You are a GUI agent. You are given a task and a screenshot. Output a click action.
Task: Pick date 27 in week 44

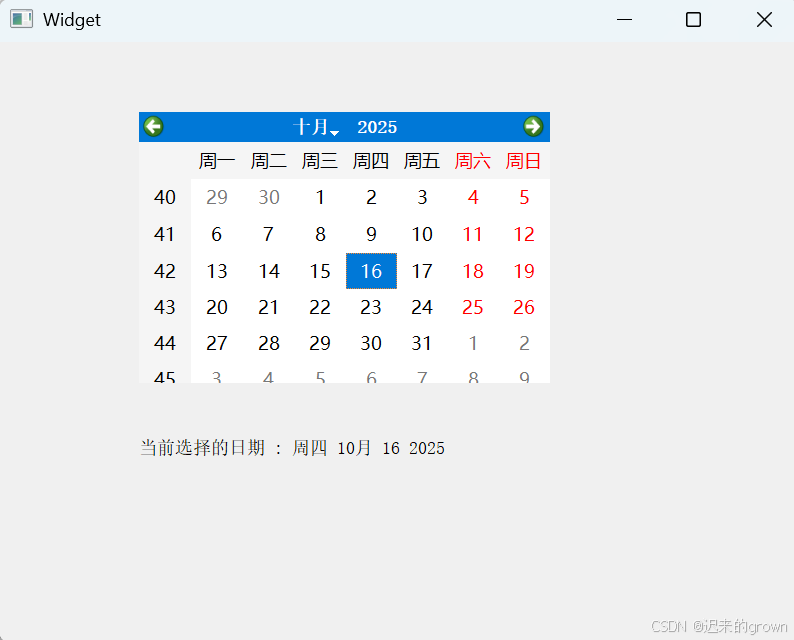click(x=217, y=343)
